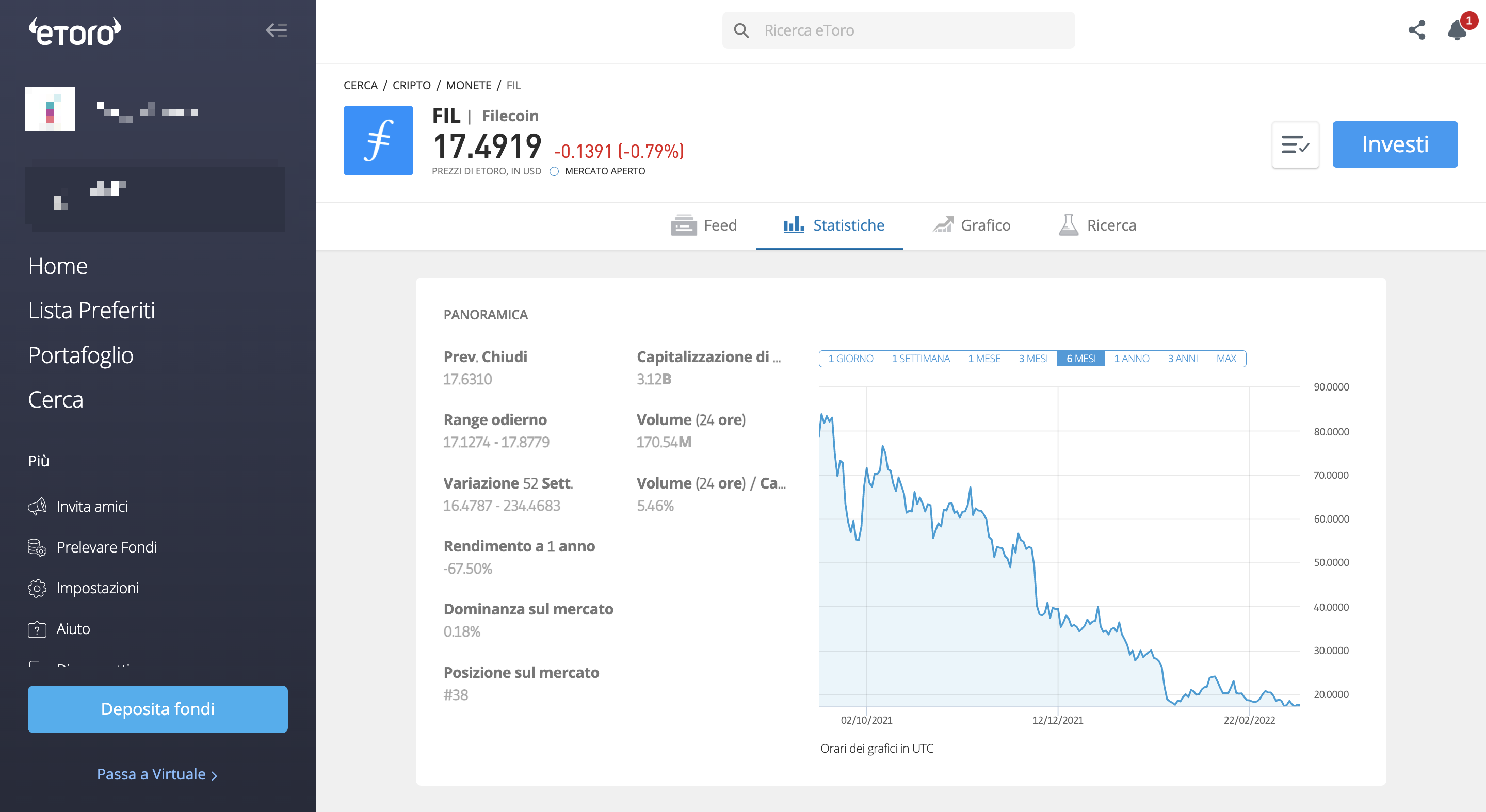Click the Passa a Virtuale chevron arrow
Image resolution: width=1486 pixels, height=812 pixels.
coord(214,776)
